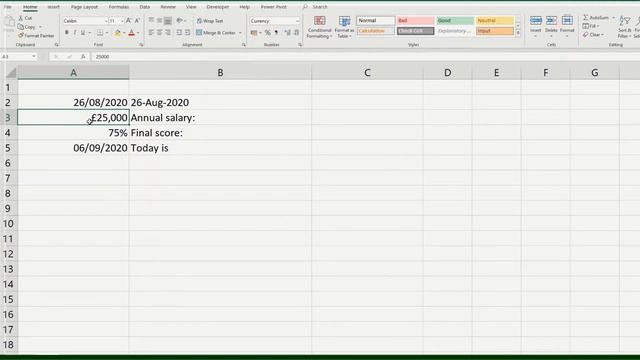
Task: Set Middle Align vertical alignment
Action: [x=160, y=20]
